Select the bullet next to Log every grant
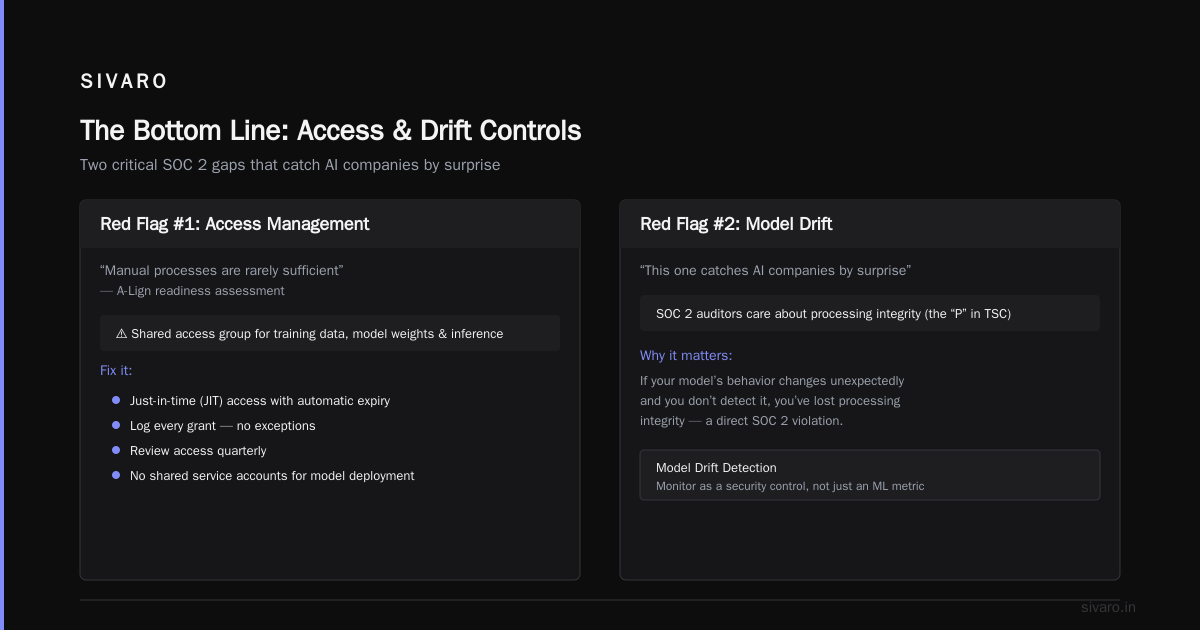Viewport: 1200px width, 630px height. tap(116, 425)
